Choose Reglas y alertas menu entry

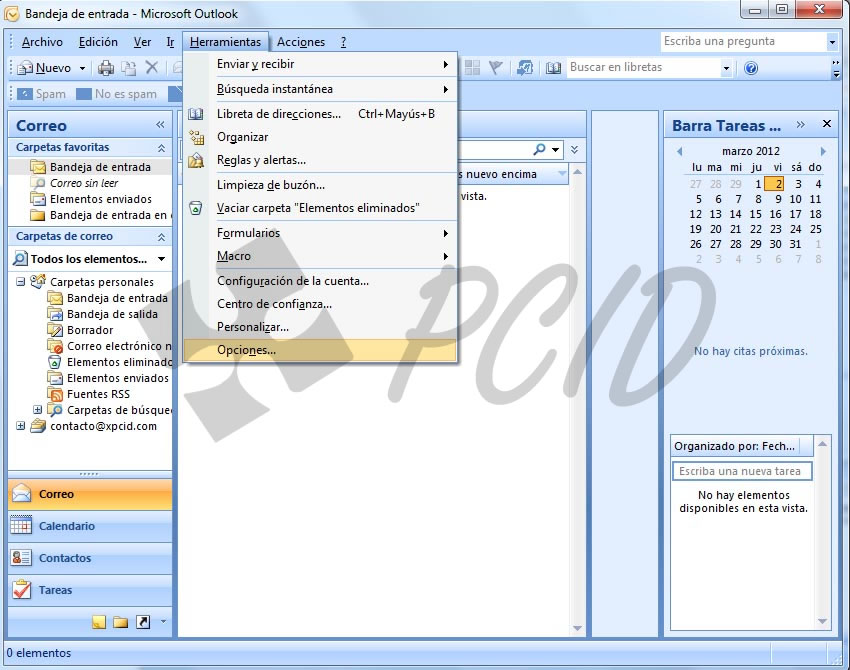tap(320, 160)
